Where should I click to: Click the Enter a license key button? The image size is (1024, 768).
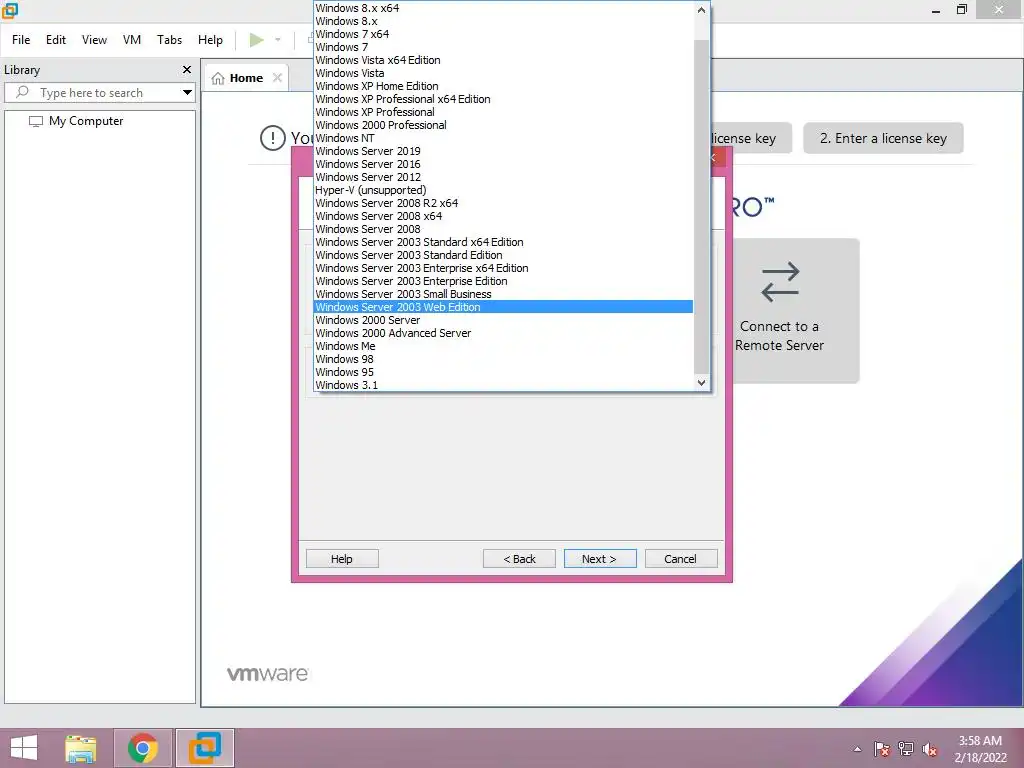click(x=883, y=138)
